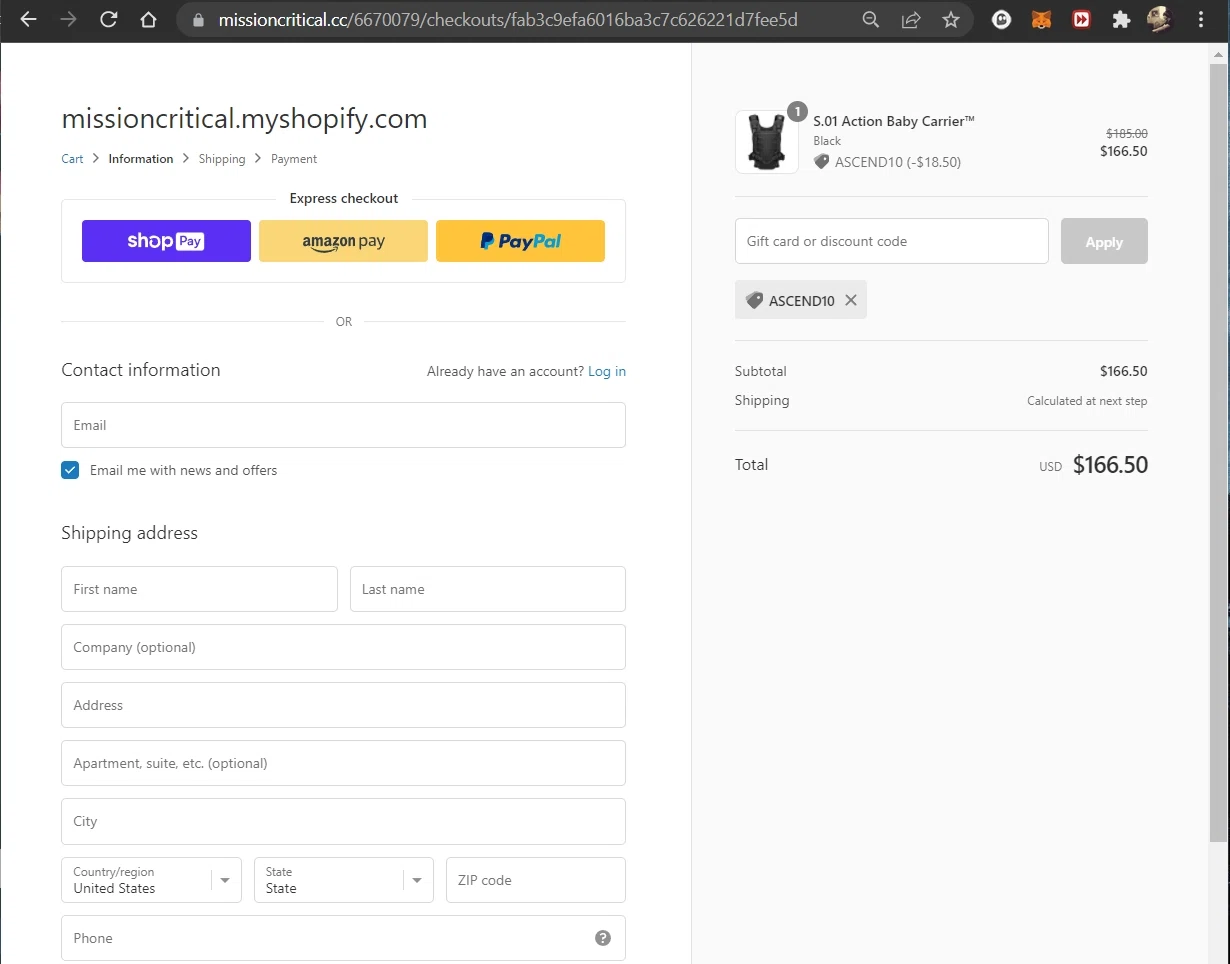1230x964 pixels.
Task: Click Log in link
Action: click(607, 371)
